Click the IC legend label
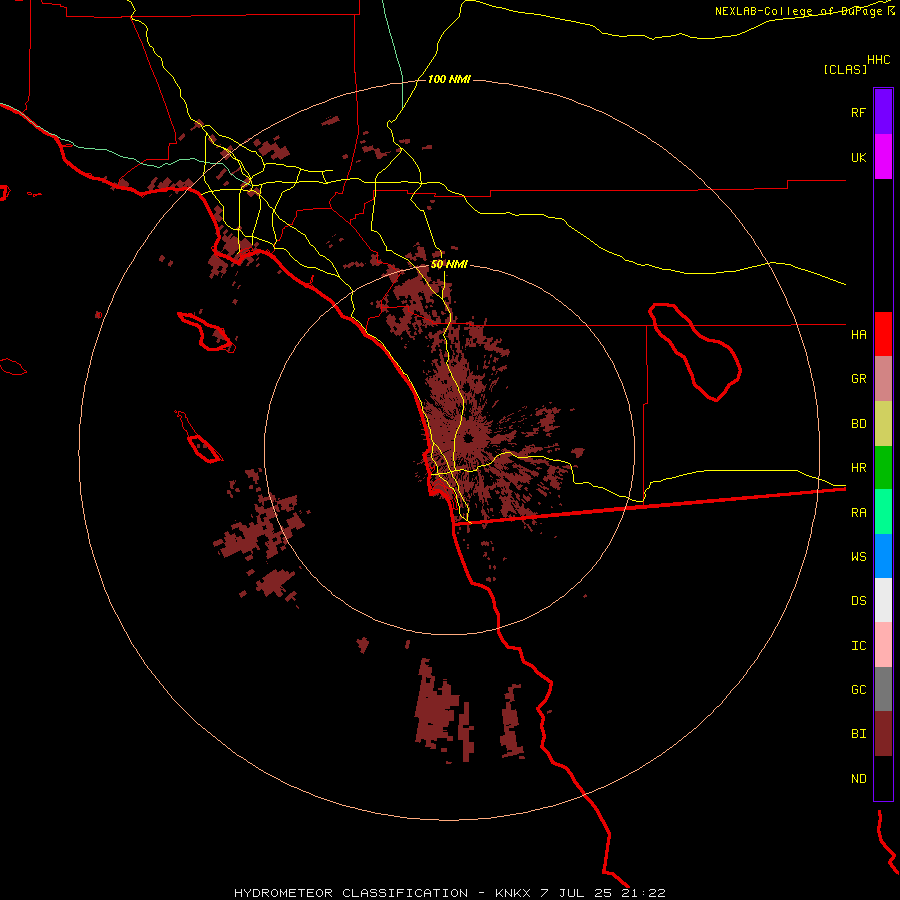 (858, 646)
